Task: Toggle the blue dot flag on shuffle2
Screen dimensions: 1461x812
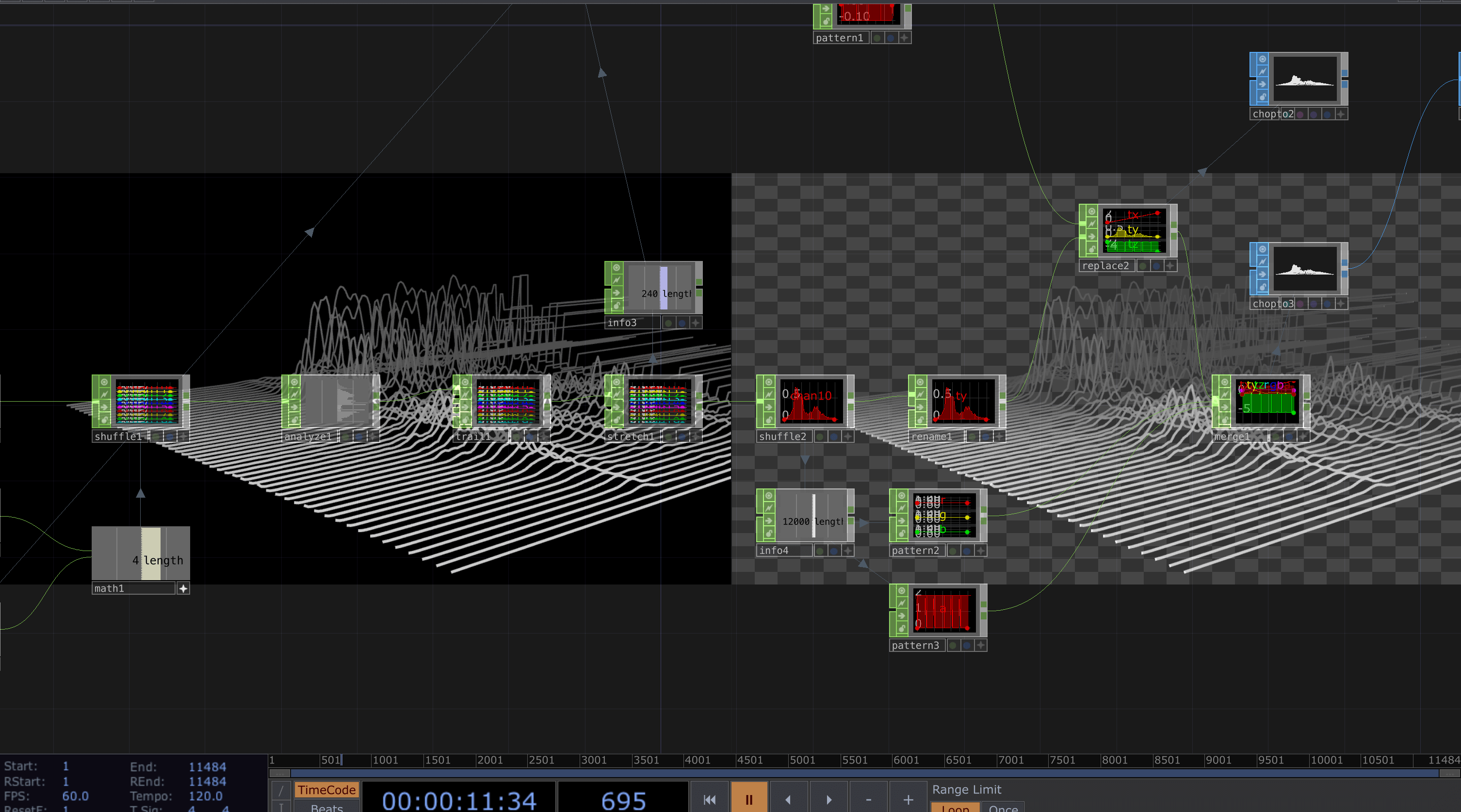Action: pos(834,437)
